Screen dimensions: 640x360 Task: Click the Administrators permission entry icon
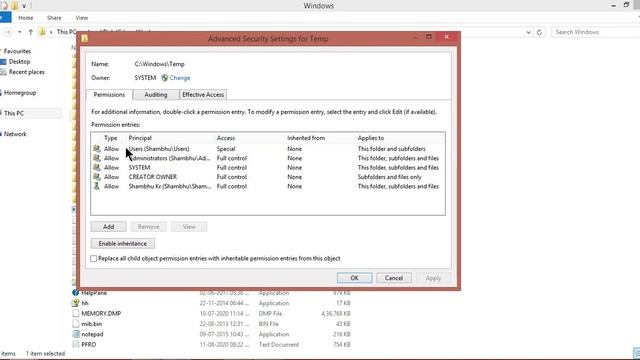[x=97, y=158]
